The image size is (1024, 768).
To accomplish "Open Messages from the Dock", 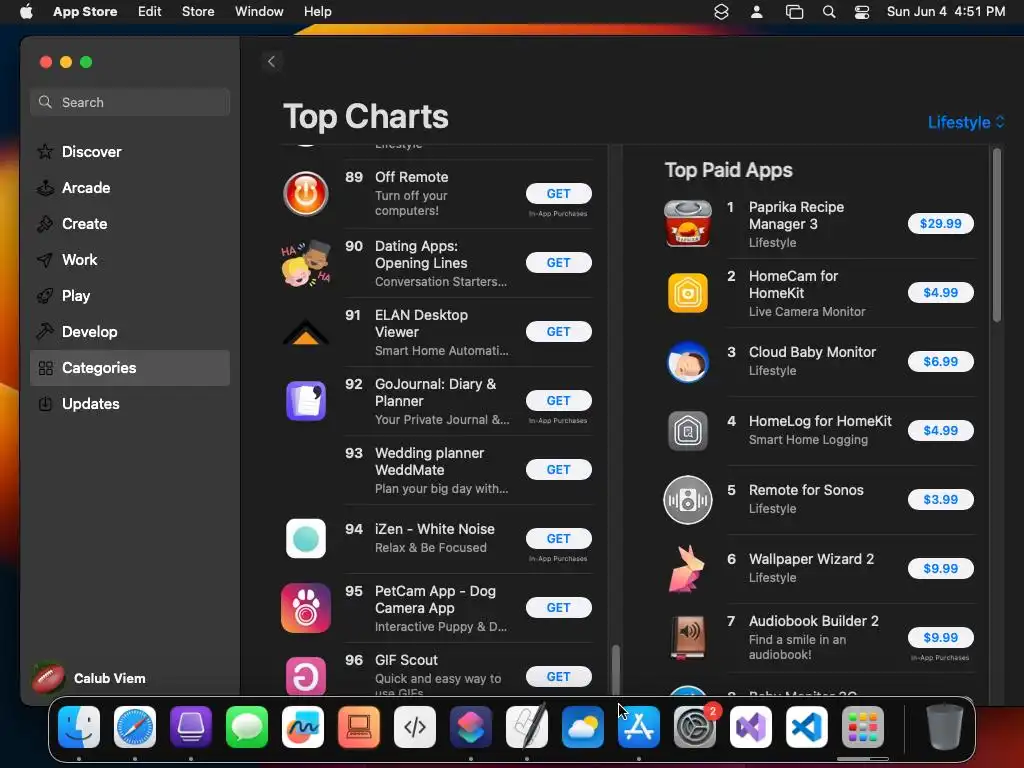I will [x=247, y=727].
